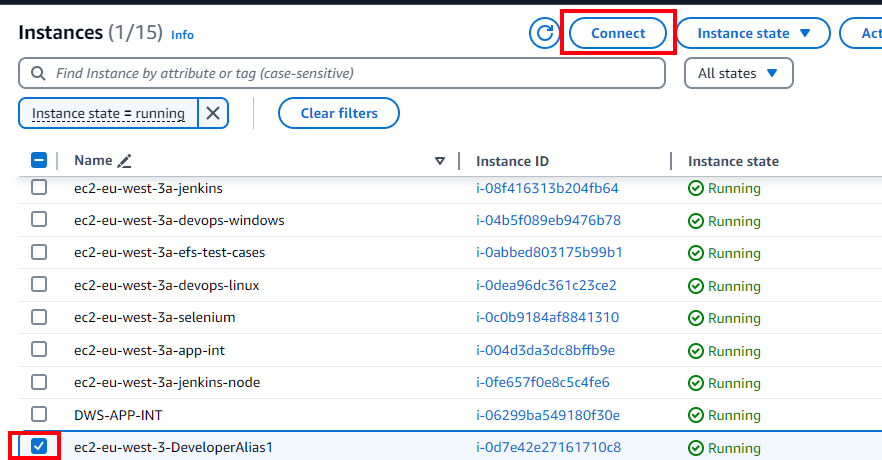The image size is (882, 460).
Task: Open instance i-004d3da3dc8bffb9e link
Action: [545, 350]
